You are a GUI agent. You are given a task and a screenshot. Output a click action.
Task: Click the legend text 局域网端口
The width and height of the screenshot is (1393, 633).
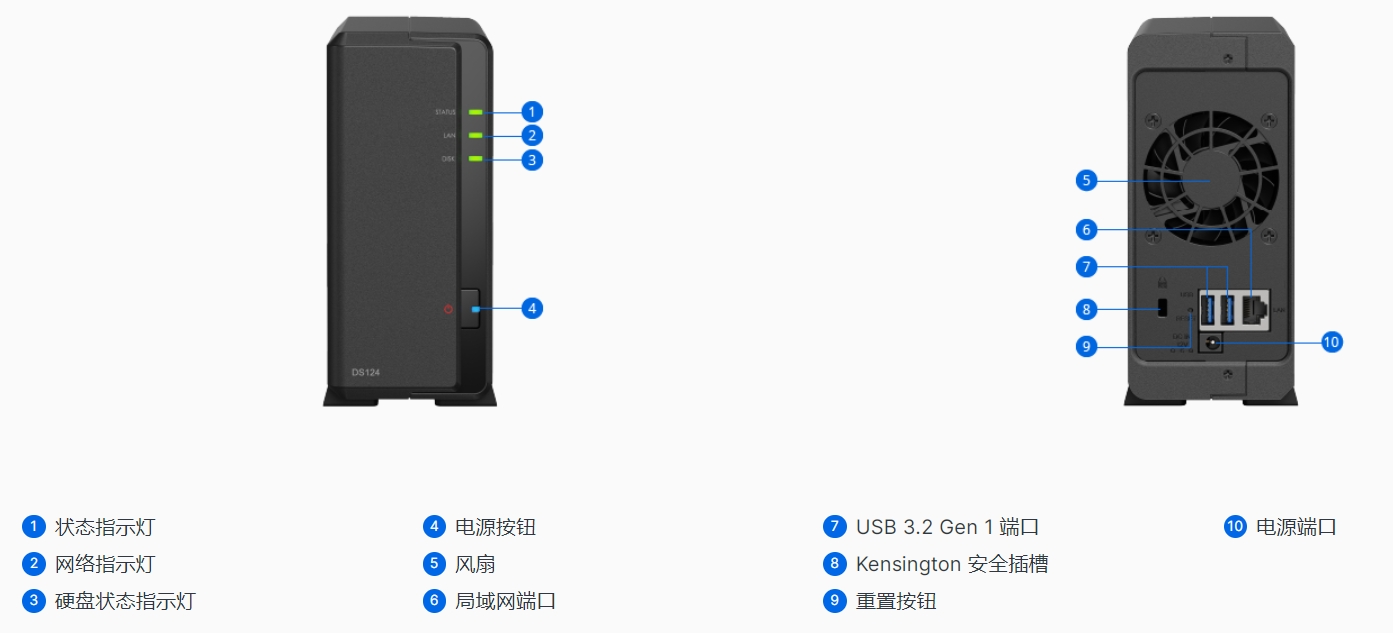[x=506, y=601]
